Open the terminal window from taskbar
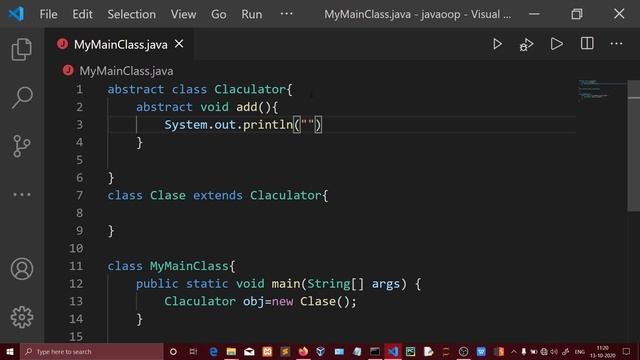The height and width of the screenshot is (360, 640). [x=375, y=351]
